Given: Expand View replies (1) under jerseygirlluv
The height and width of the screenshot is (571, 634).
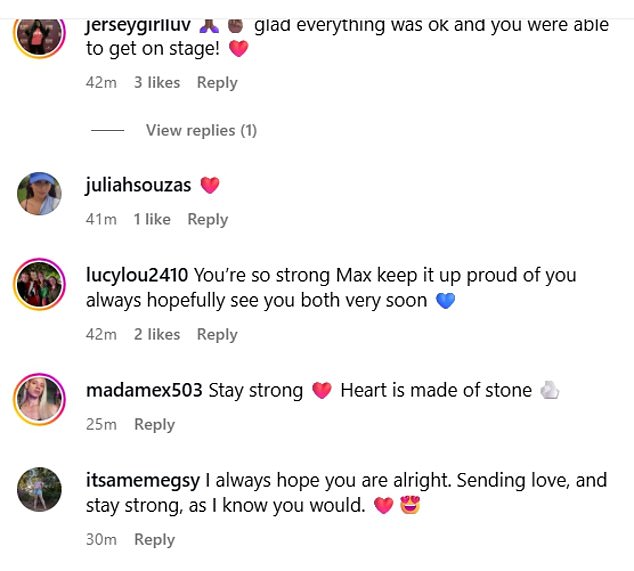Looking at the screenshot, I should (201, 130).
